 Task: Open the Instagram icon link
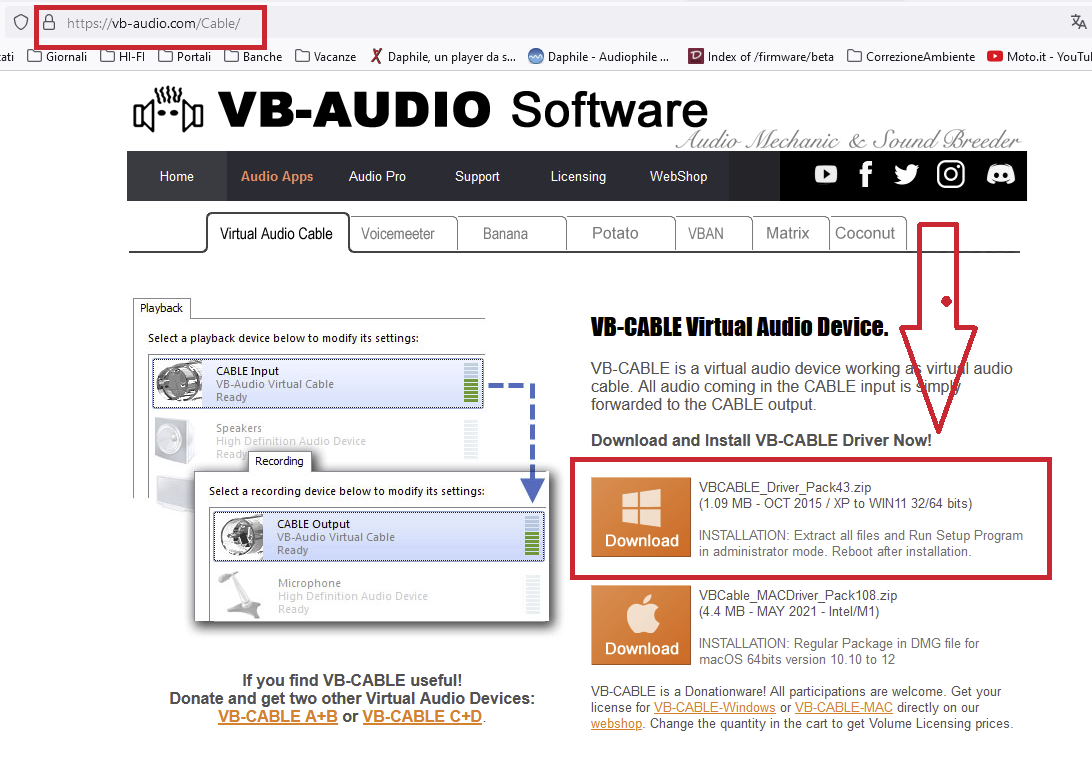pyautogui.click(x=951, y=173)
